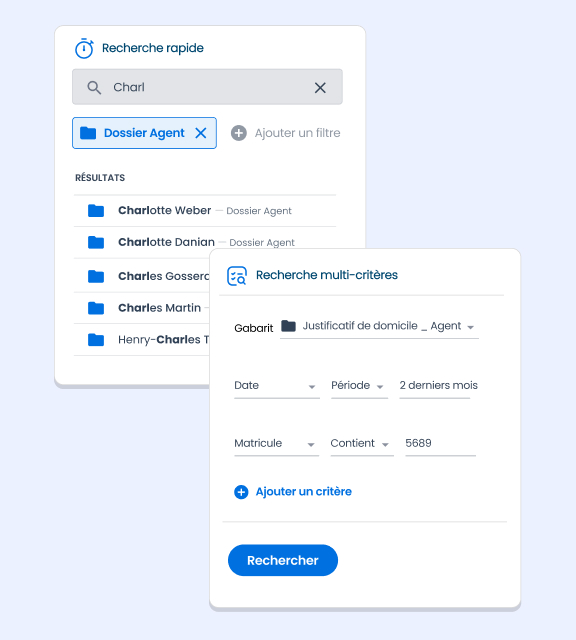576x640 pixels.
Task: Click the RÉSULTATS heading
Action: click(x=100, y=178)
